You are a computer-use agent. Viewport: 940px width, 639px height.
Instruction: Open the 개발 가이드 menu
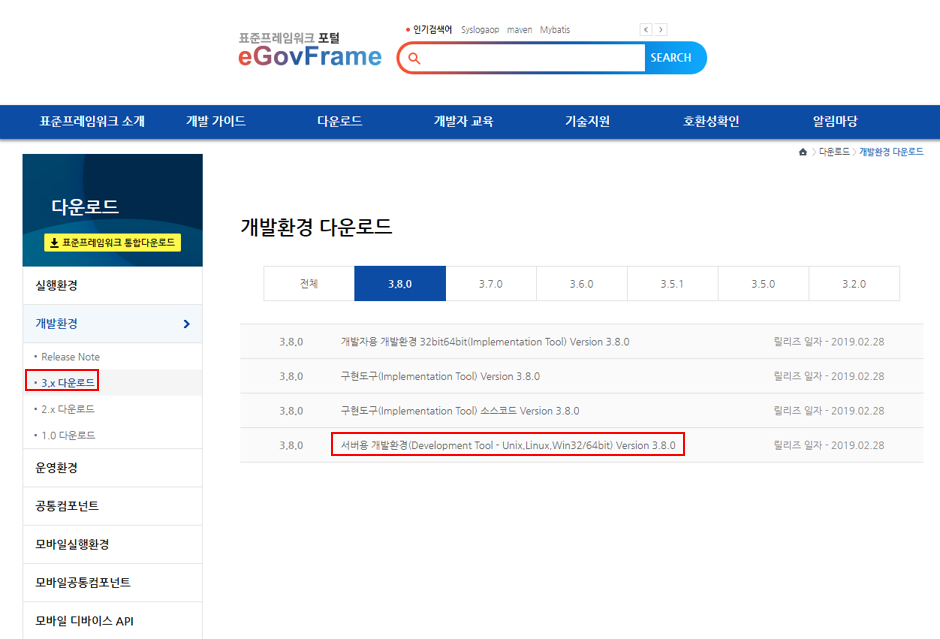[215, 122]
